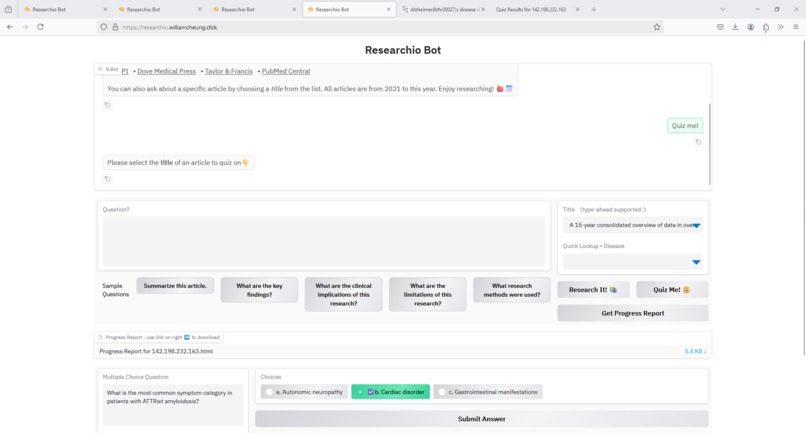The width and height of the screenshot is (806, 433).
Task: Open the Dove Medical Press link
Action: [167, 71]
